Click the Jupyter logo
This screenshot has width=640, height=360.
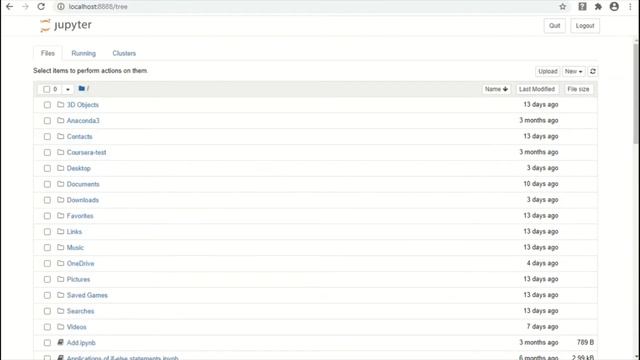point(66,25)
